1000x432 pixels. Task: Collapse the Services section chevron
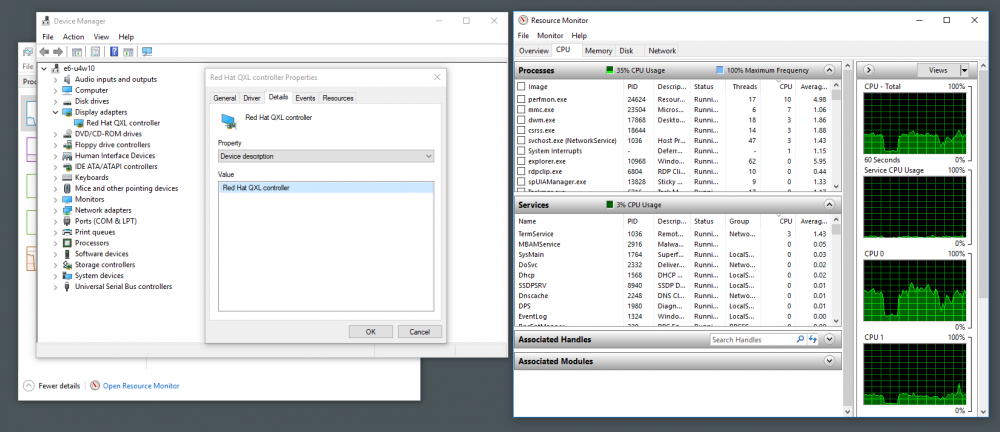coord(829,205)
